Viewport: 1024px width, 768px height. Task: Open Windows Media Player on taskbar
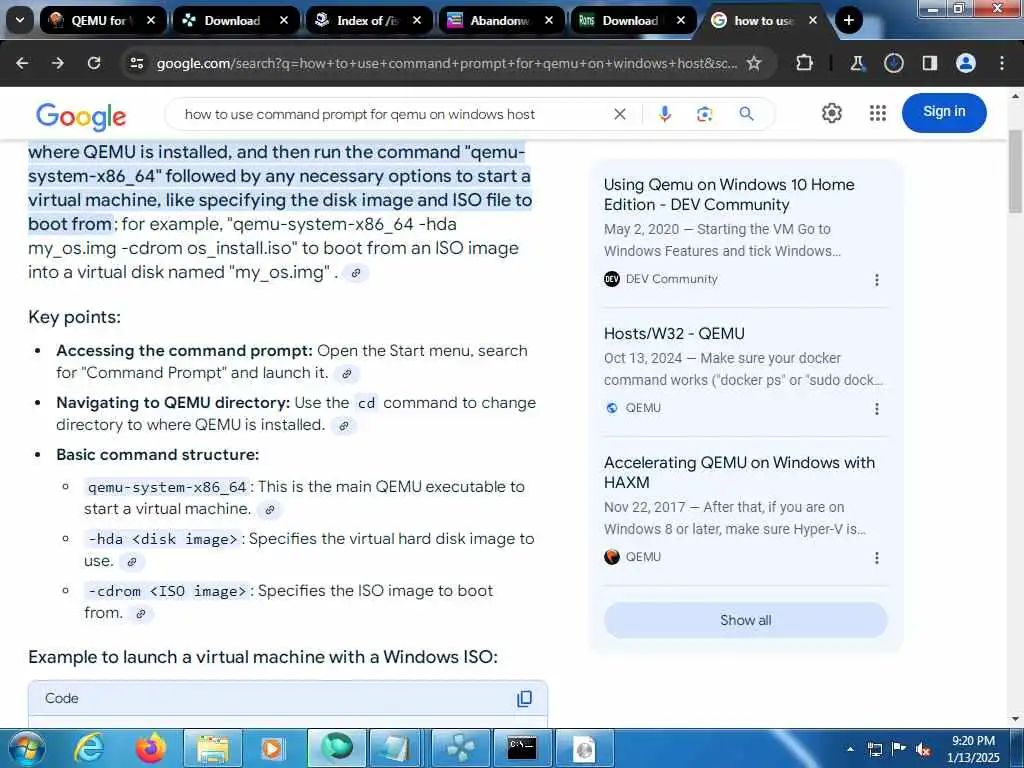(x=274, y=748)
